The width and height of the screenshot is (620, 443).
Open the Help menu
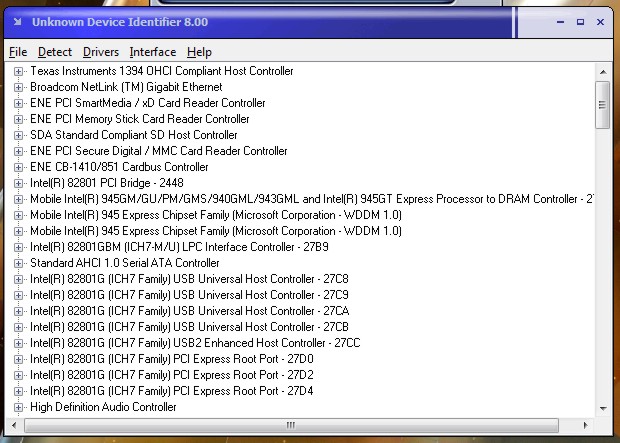199,52
